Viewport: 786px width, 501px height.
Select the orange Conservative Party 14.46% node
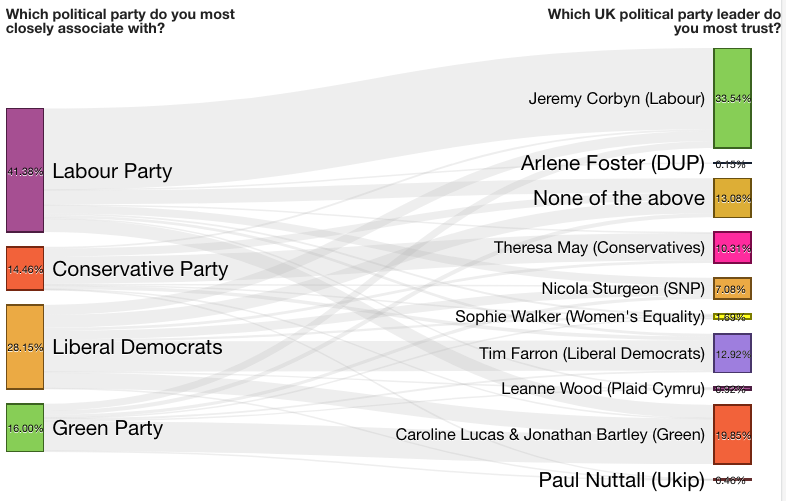pyautogui.click(x=25, y=268)
